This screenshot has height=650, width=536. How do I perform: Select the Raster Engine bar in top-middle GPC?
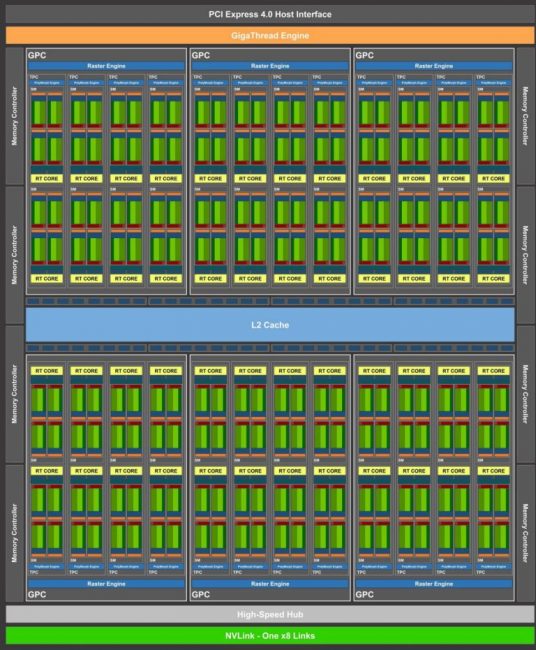click(x=270, y=66)
